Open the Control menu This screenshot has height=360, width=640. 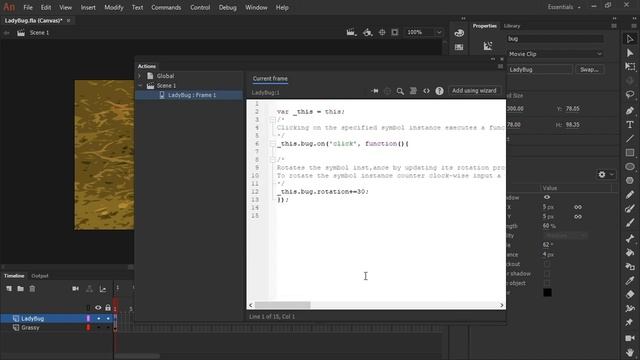tap(200, 7)
